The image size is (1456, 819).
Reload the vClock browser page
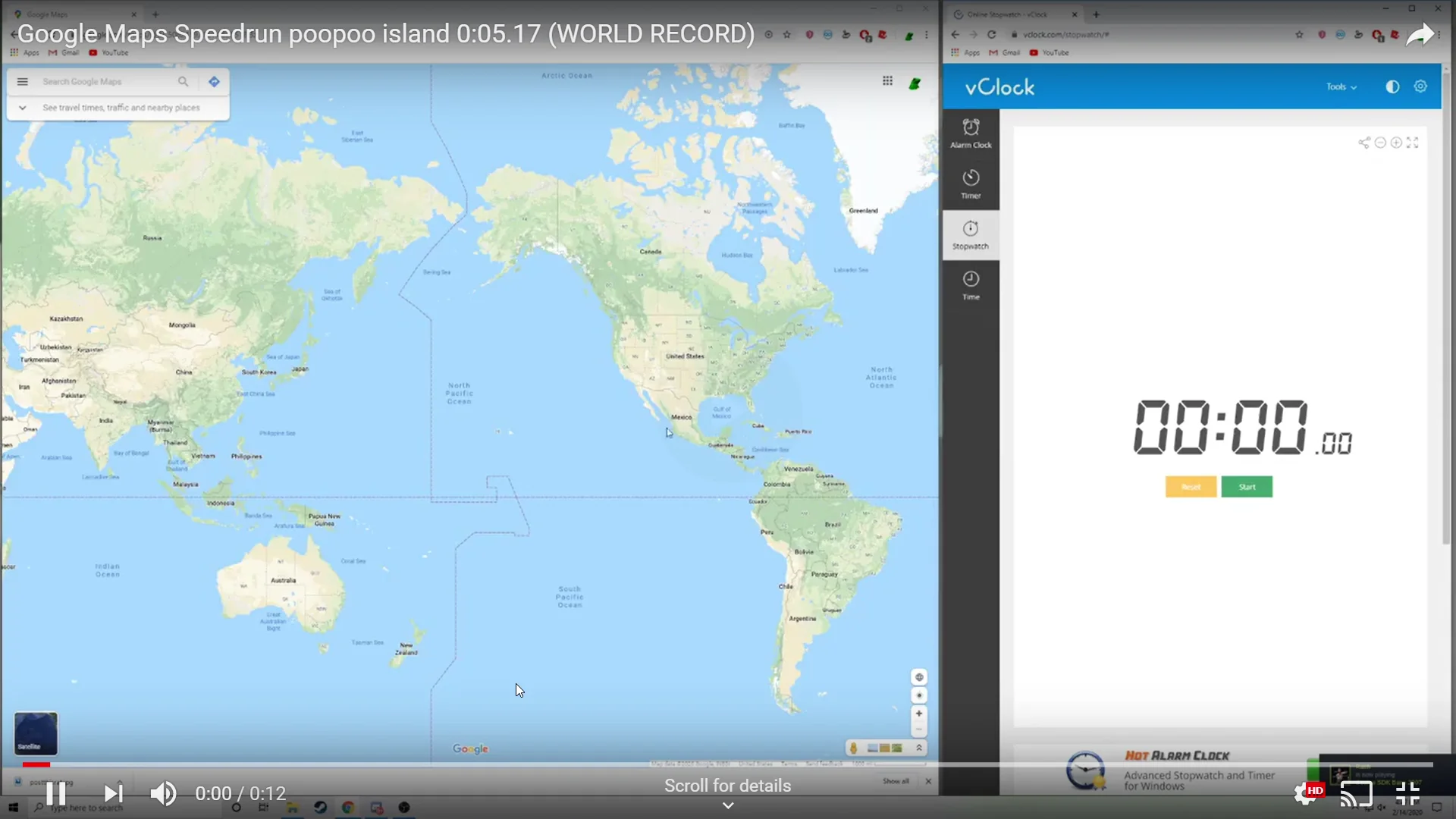click(991, 35)
